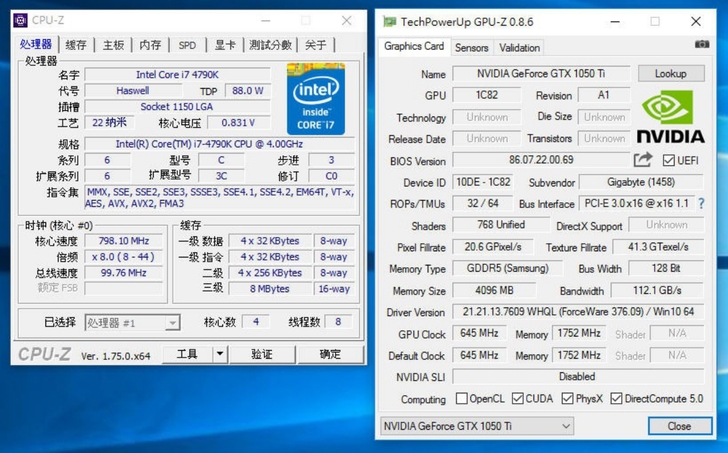Viewport: 728px width, 453px height.
Task: Click the BIOS Version 86.07.22.00.69 field
Action: (541, 160)
